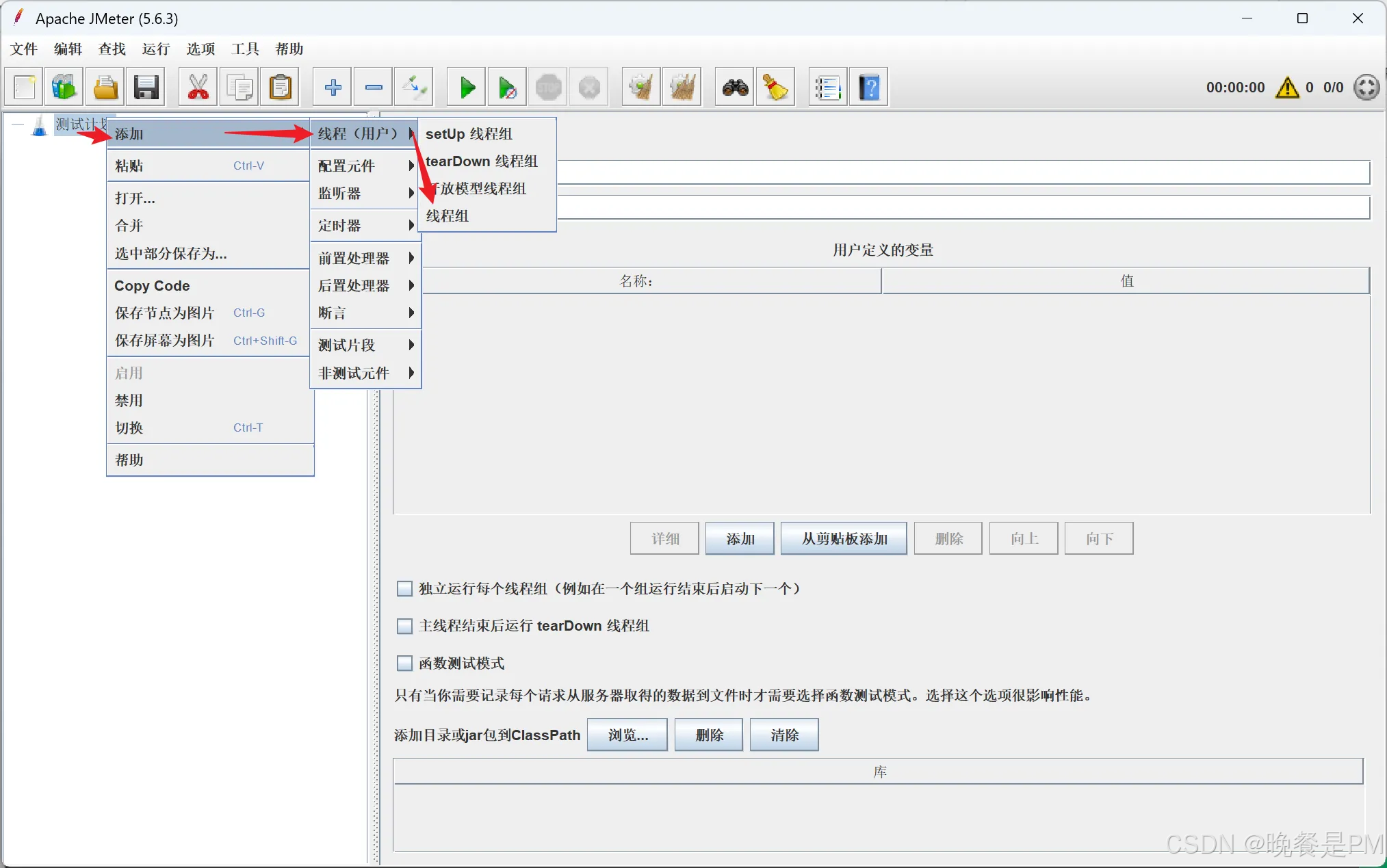Expand the 定时器 submenu

pyautogui.click(x=365, y=226)
